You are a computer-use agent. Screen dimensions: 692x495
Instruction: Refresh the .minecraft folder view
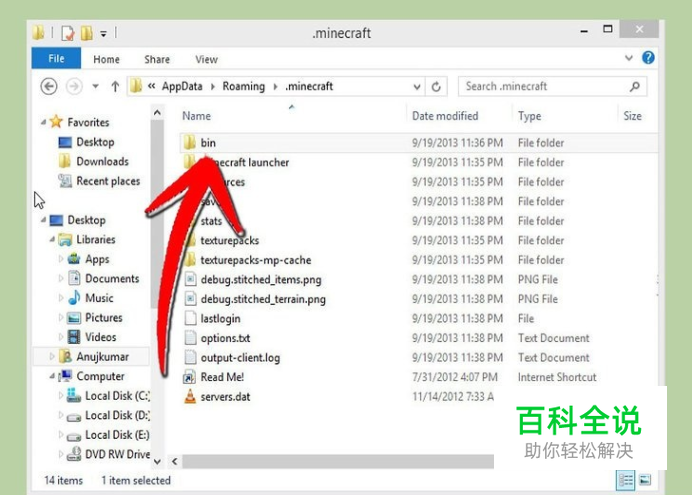pos(436,87)
